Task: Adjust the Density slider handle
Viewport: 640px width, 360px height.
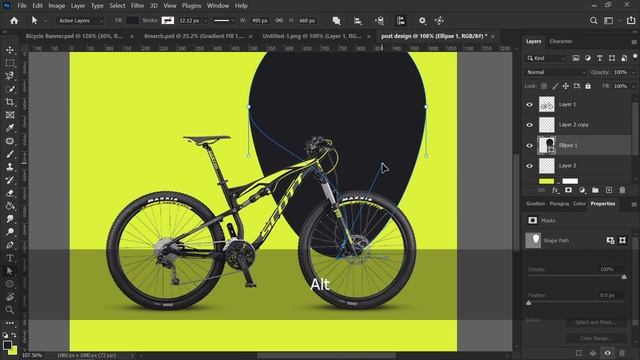Action: click(624, 277)
